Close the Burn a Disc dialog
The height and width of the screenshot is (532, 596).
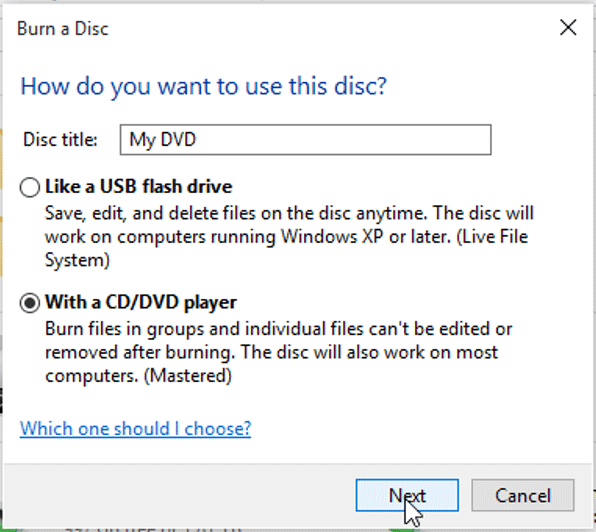568,28
